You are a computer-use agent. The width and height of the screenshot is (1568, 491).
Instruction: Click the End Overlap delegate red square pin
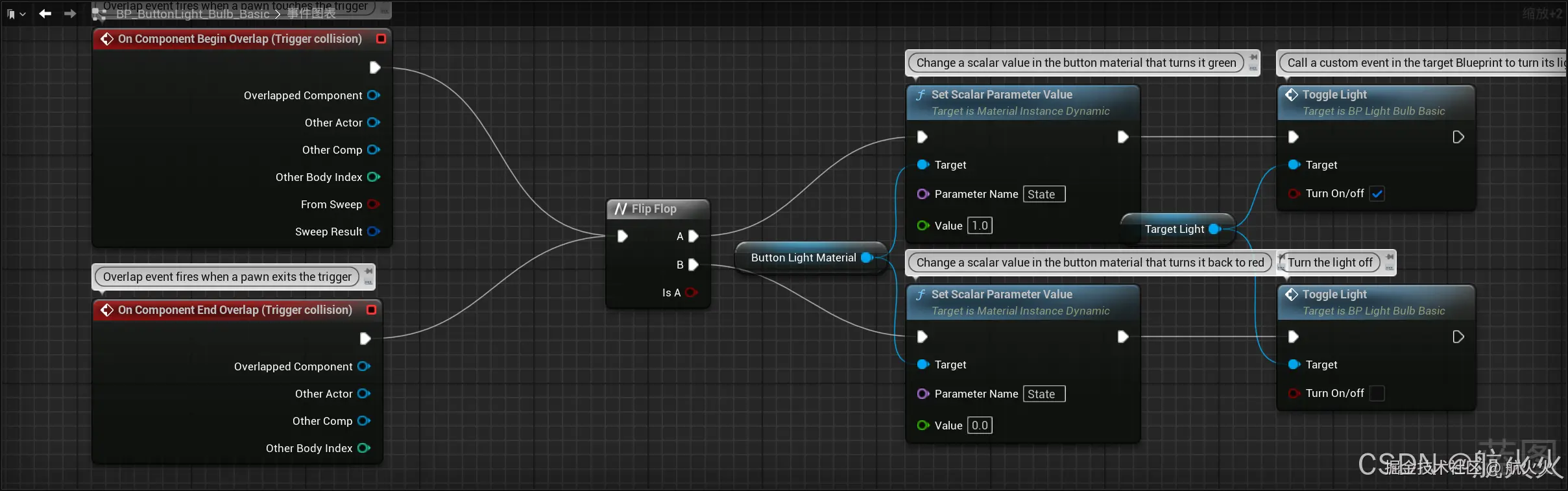[372, 310]
